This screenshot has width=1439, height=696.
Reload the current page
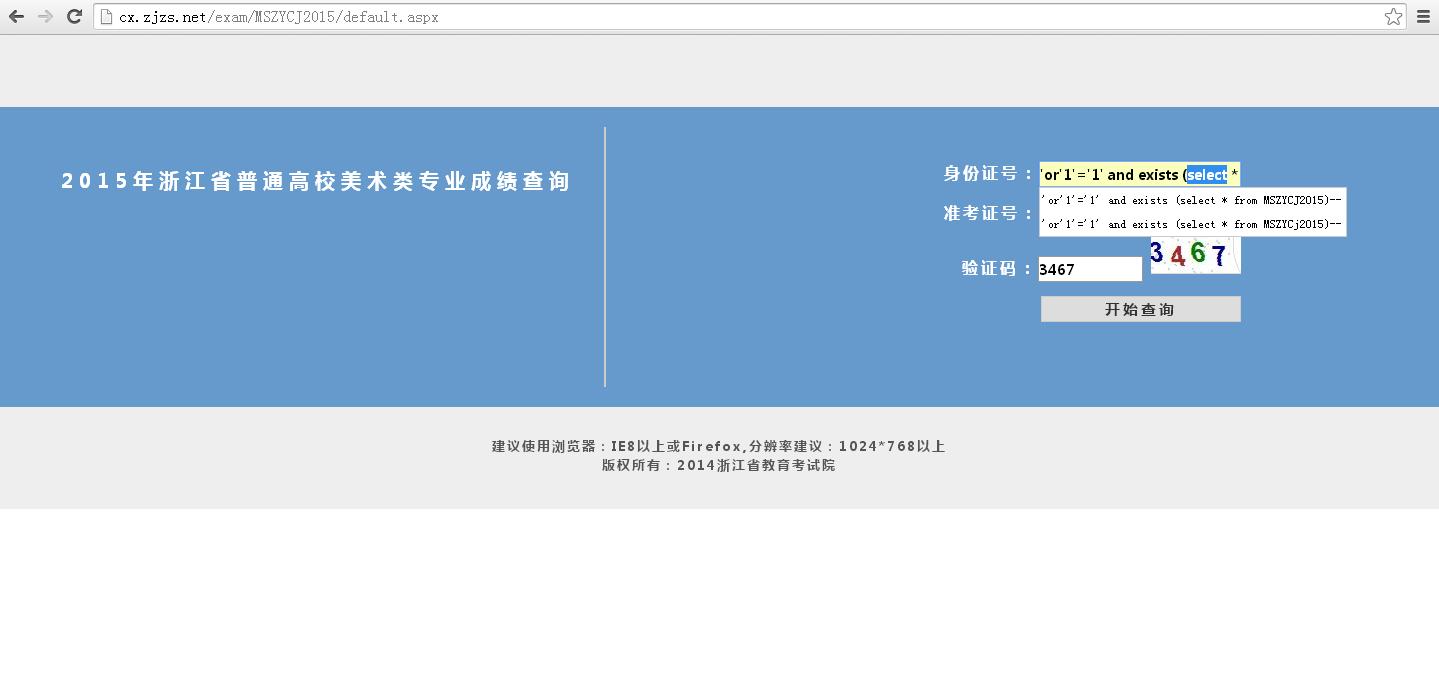74,16
